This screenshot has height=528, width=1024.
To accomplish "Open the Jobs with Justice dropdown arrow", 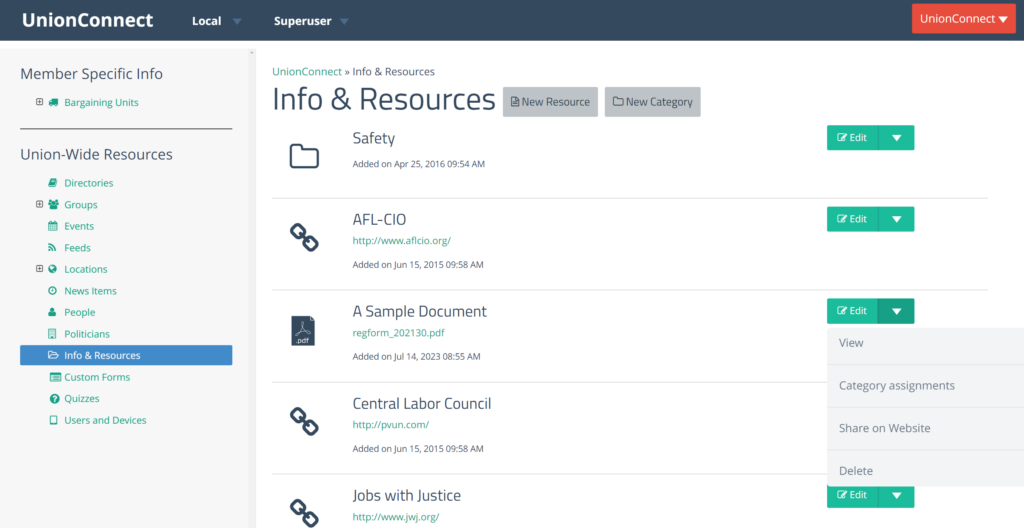I will click(896, 495).
